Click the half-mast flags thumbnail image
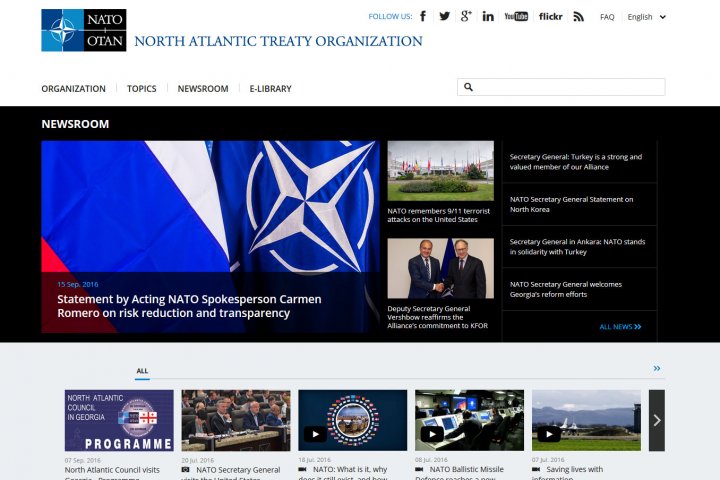 tap(440, 170)
